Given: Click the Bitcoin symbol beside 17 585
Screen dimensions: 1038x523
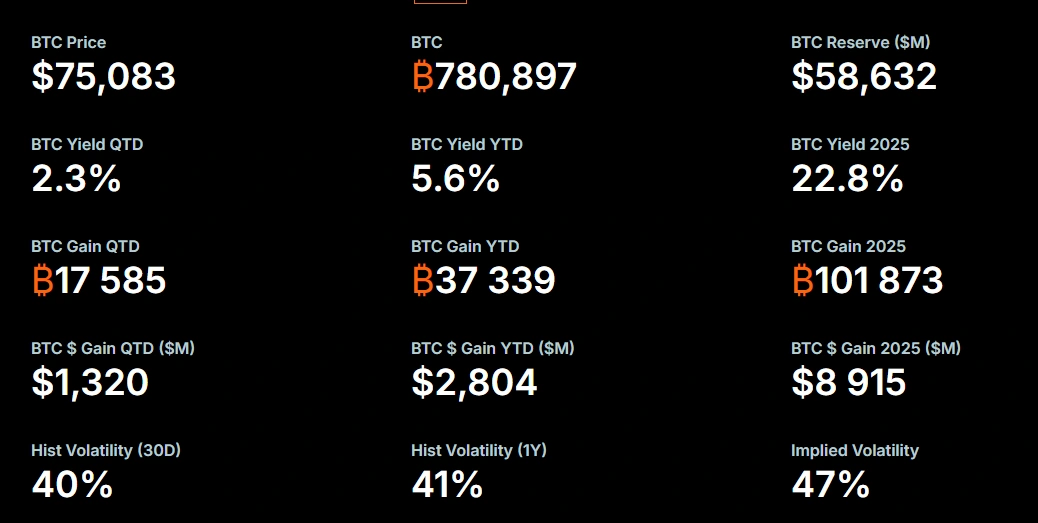Looking at the screenshot, I should (x=43, y=281).
